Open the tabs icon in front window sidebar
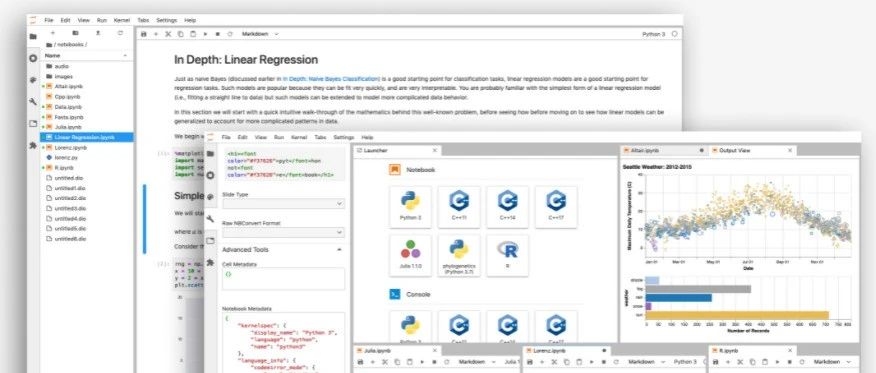876x373 pixels. [210, 241]
